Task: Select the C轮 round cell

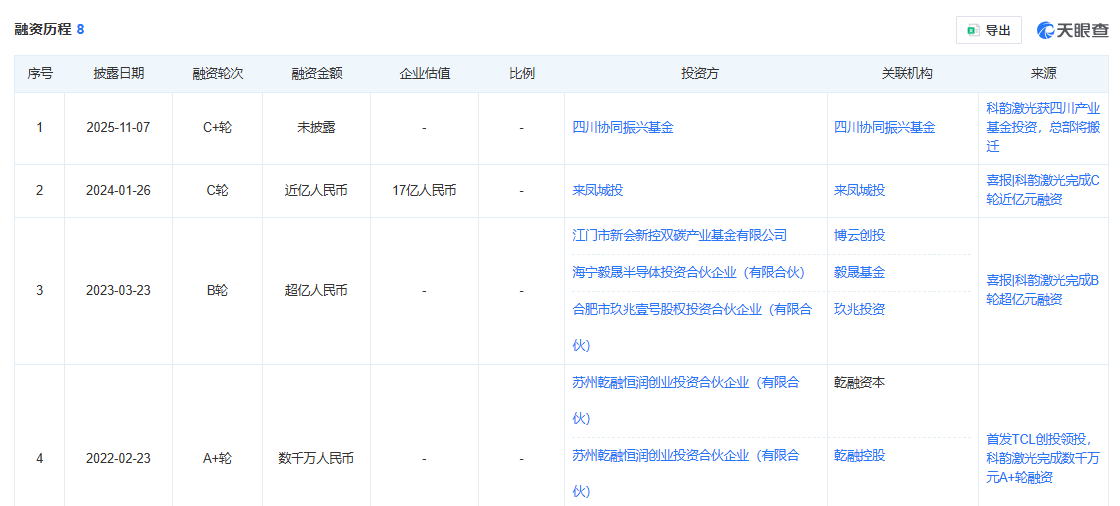Action: [x=218, y=191]
